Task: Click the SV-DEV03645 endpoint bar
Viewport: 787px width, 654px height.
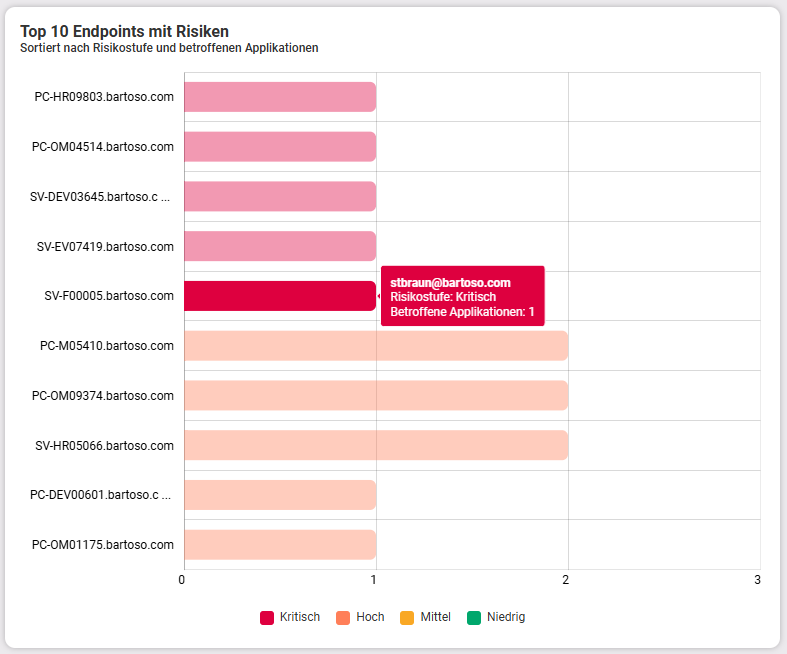Action: pyautogui.click(x=280, y=196)
